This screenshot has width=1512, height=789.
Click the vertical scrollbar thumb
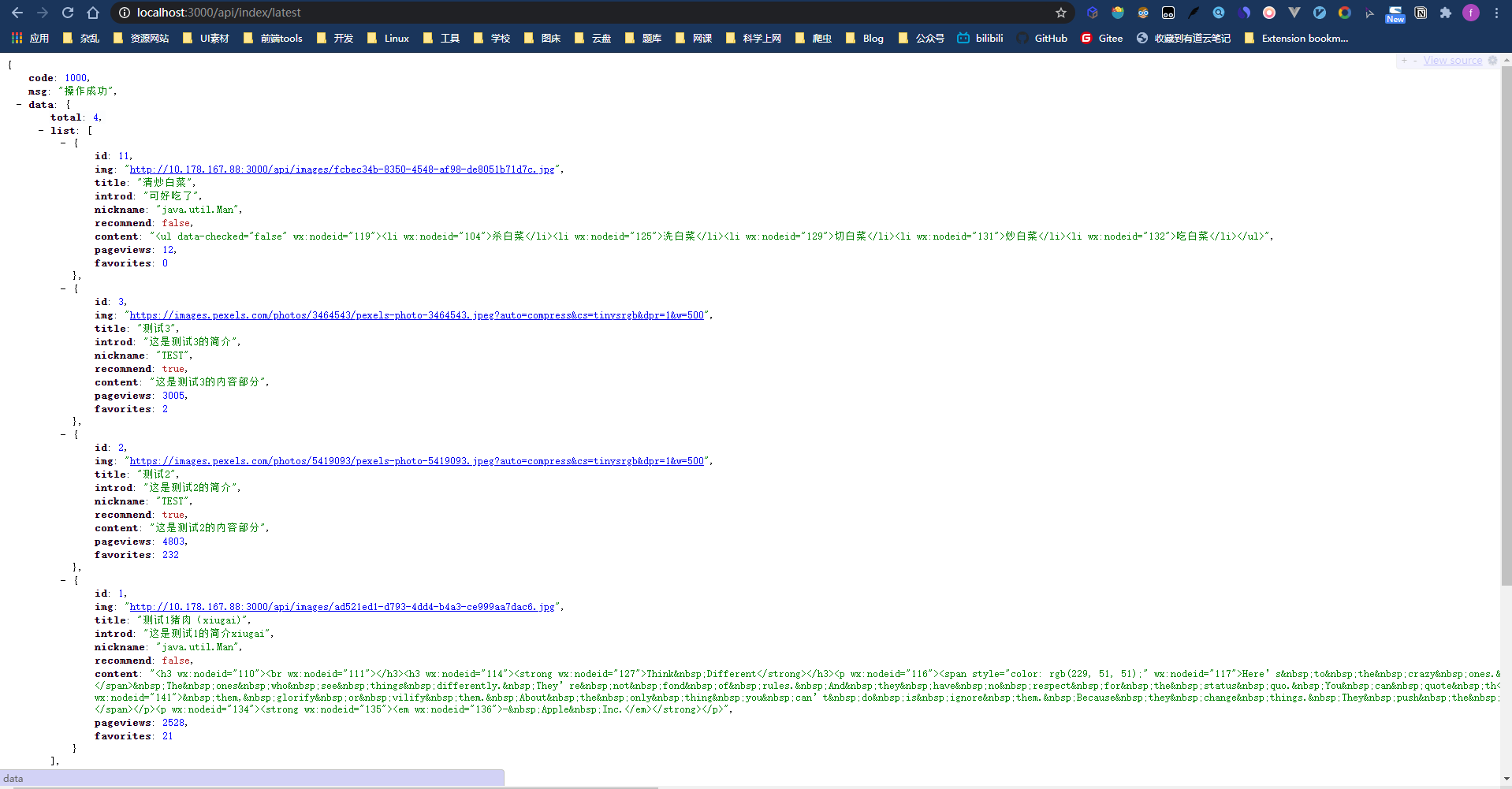[x=1506, y=326]
